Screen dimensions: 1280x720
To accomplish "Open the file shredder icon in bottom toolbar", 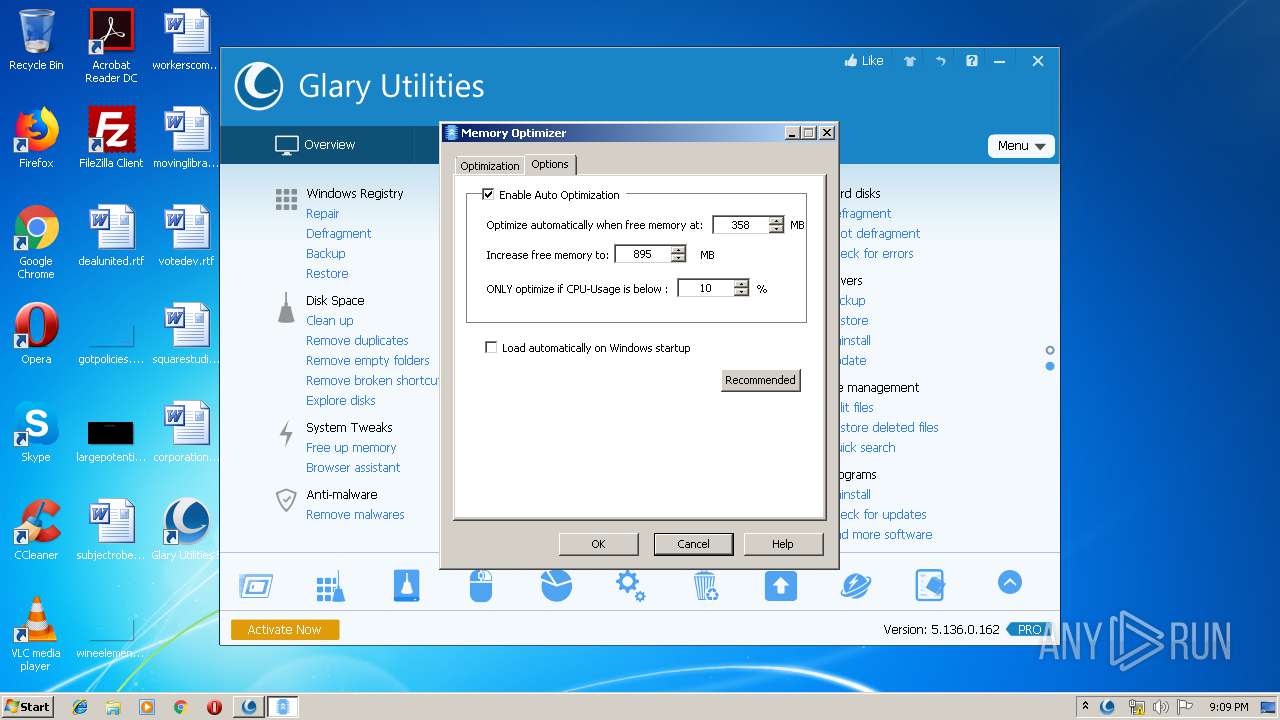I will click(x=930, y=585).
